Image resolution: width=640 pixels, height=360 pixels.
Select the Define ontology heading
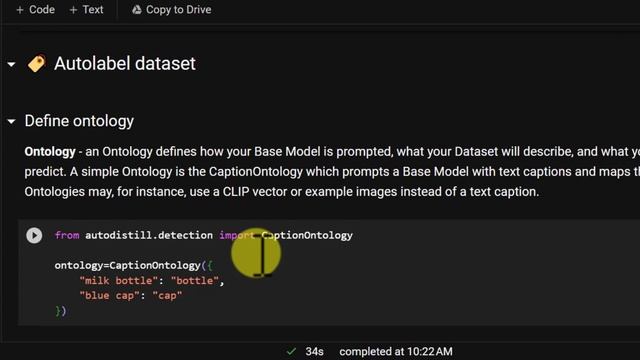pyautogui.click(x=79, y=121)
